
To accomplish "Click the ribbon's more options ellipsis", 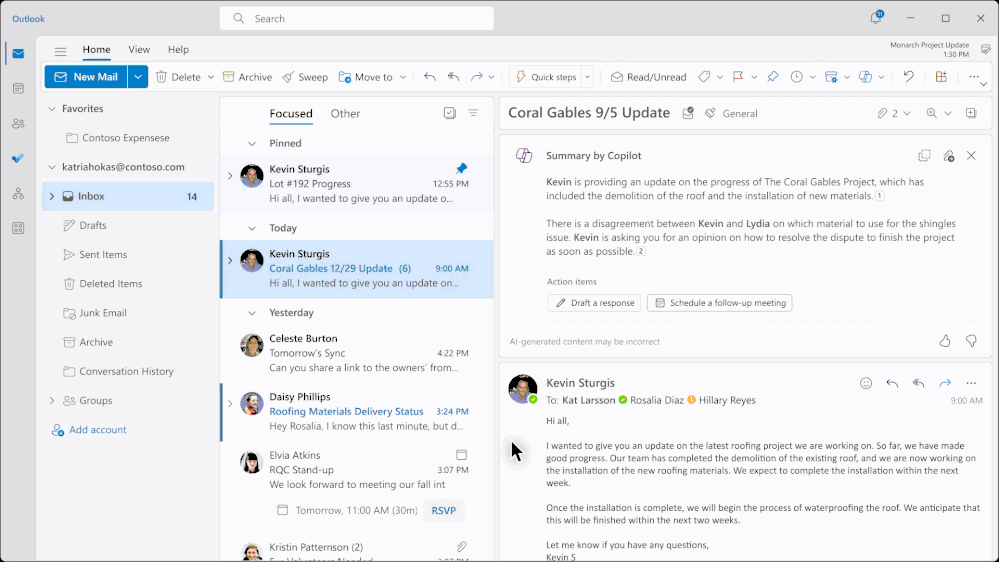I will [974, 76].
